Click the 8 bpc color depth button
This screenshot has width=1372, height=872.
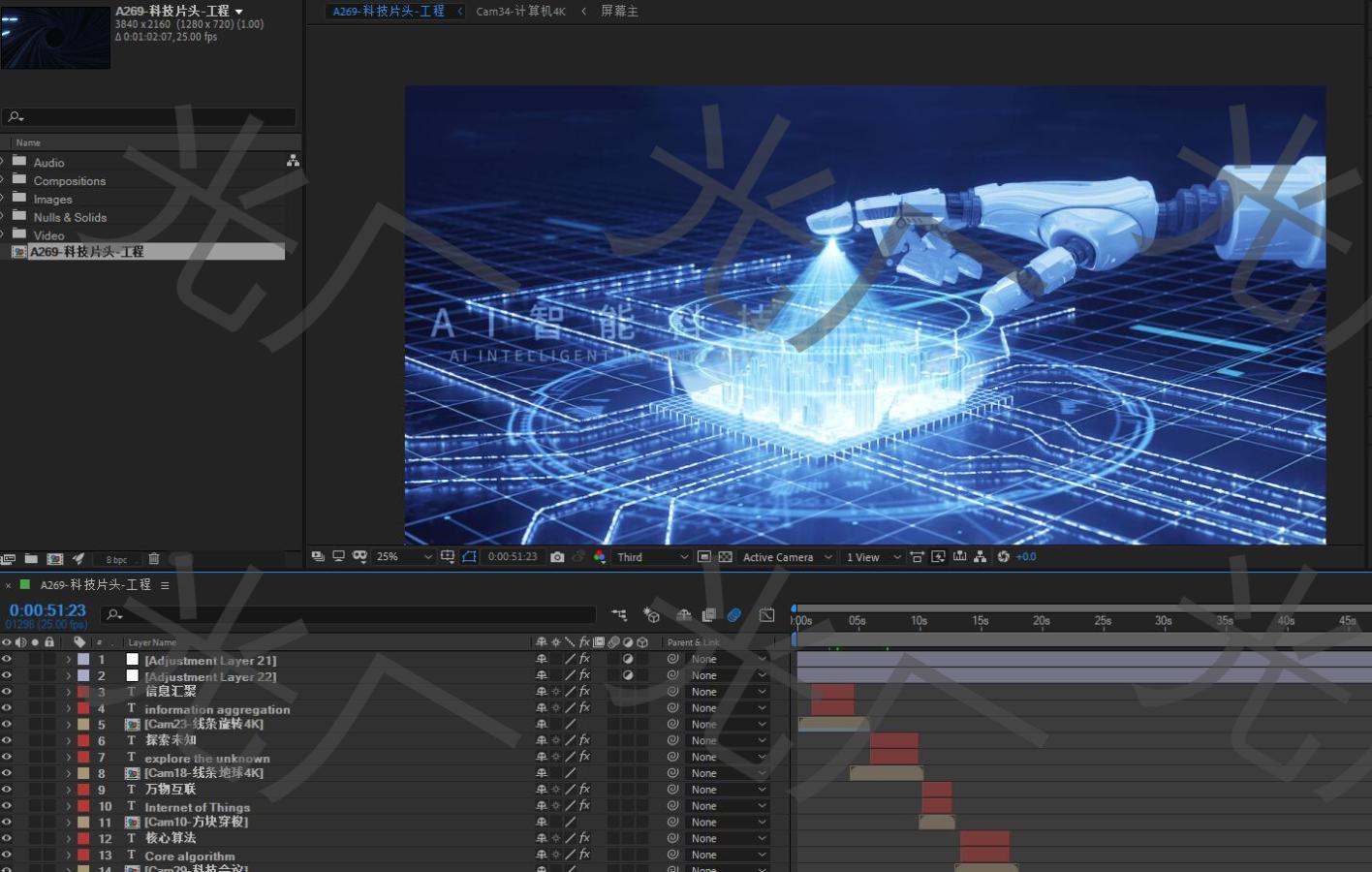[115, 559]
